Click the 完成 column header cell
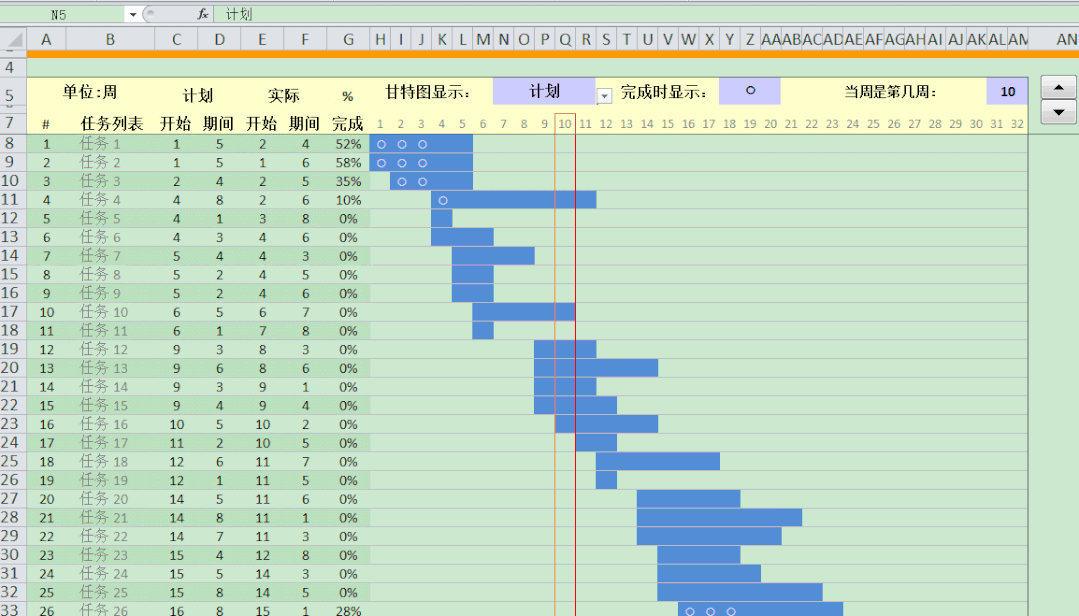The height and width of the screenshot is (616, 1079). pos(348,124)
